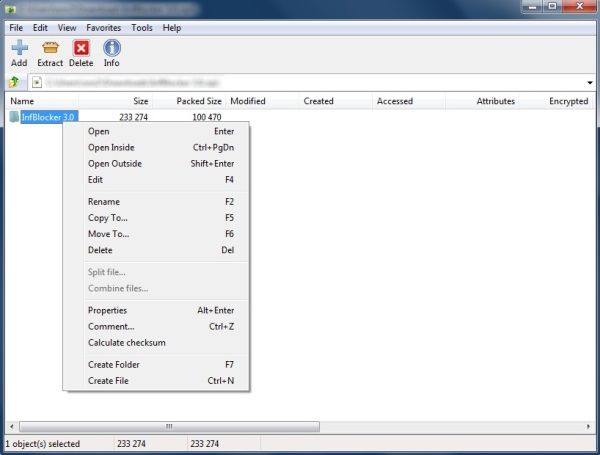Screen dimensions: 600x455
Task: Sort by the Encrypted column header
Action: point(555,101)
